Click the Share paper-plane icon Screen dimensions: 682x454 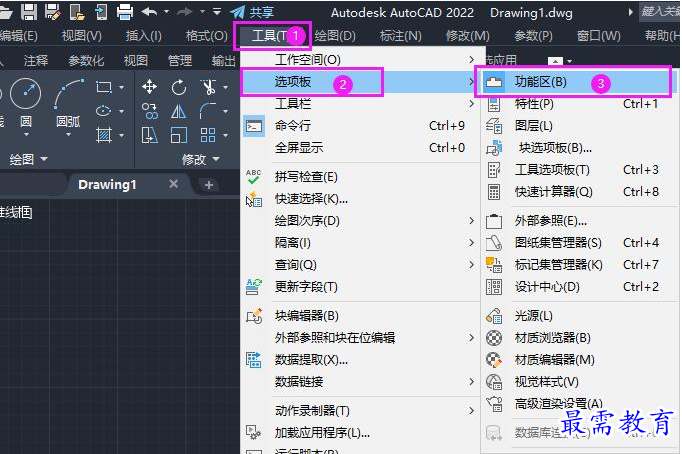[237, 12]
